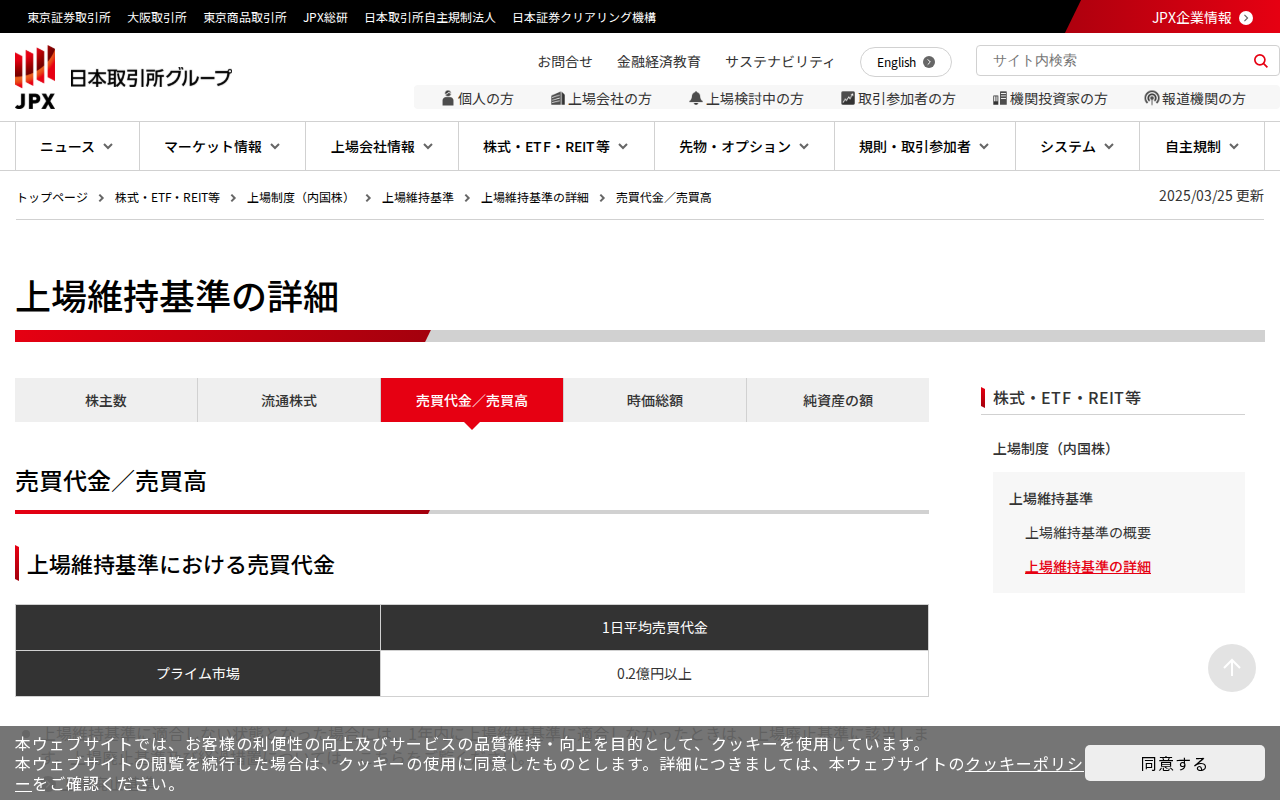Switch site language to English
The image size is (1280, 800).
click(906, 62)
